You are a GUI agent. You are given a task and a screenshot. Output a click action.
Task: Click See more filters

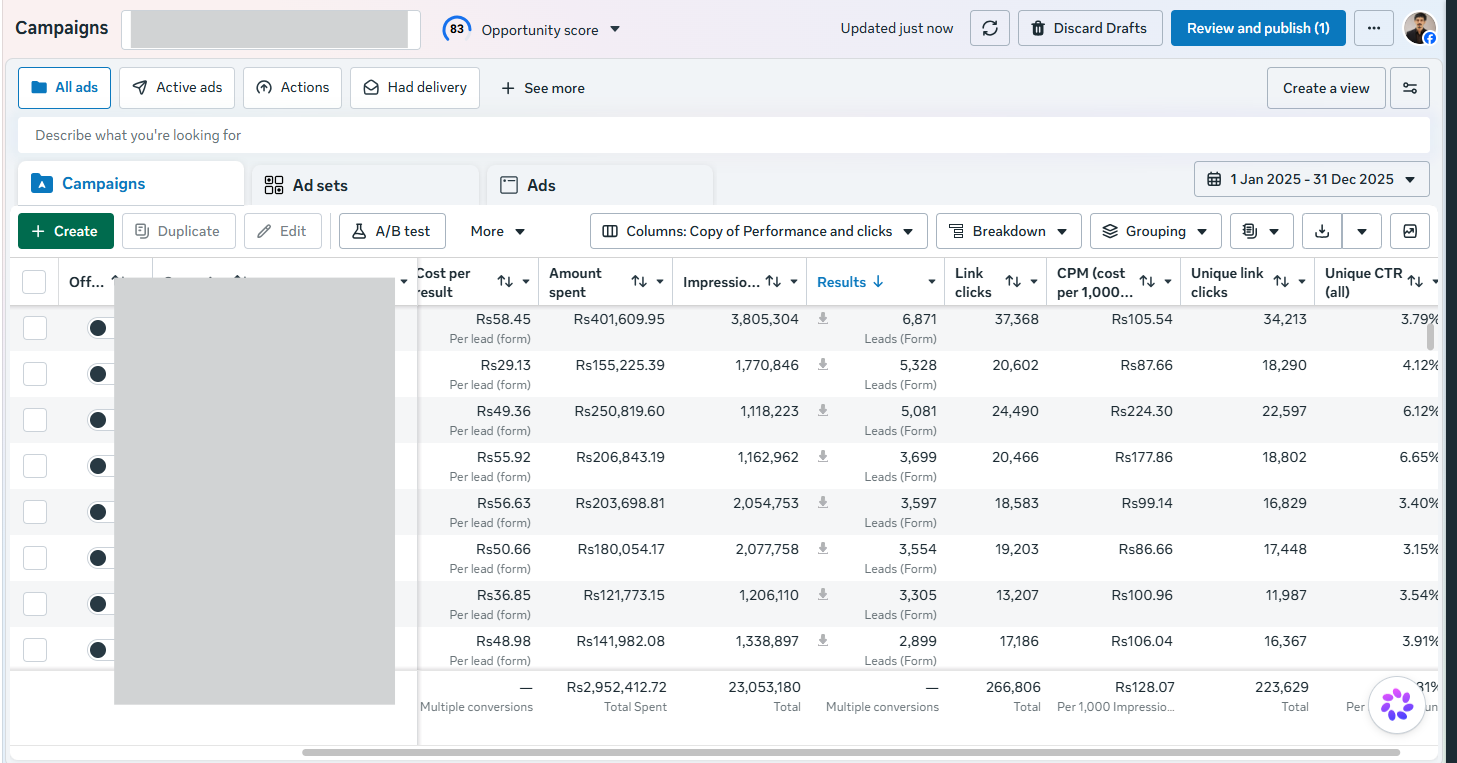[x=543, y=88]
